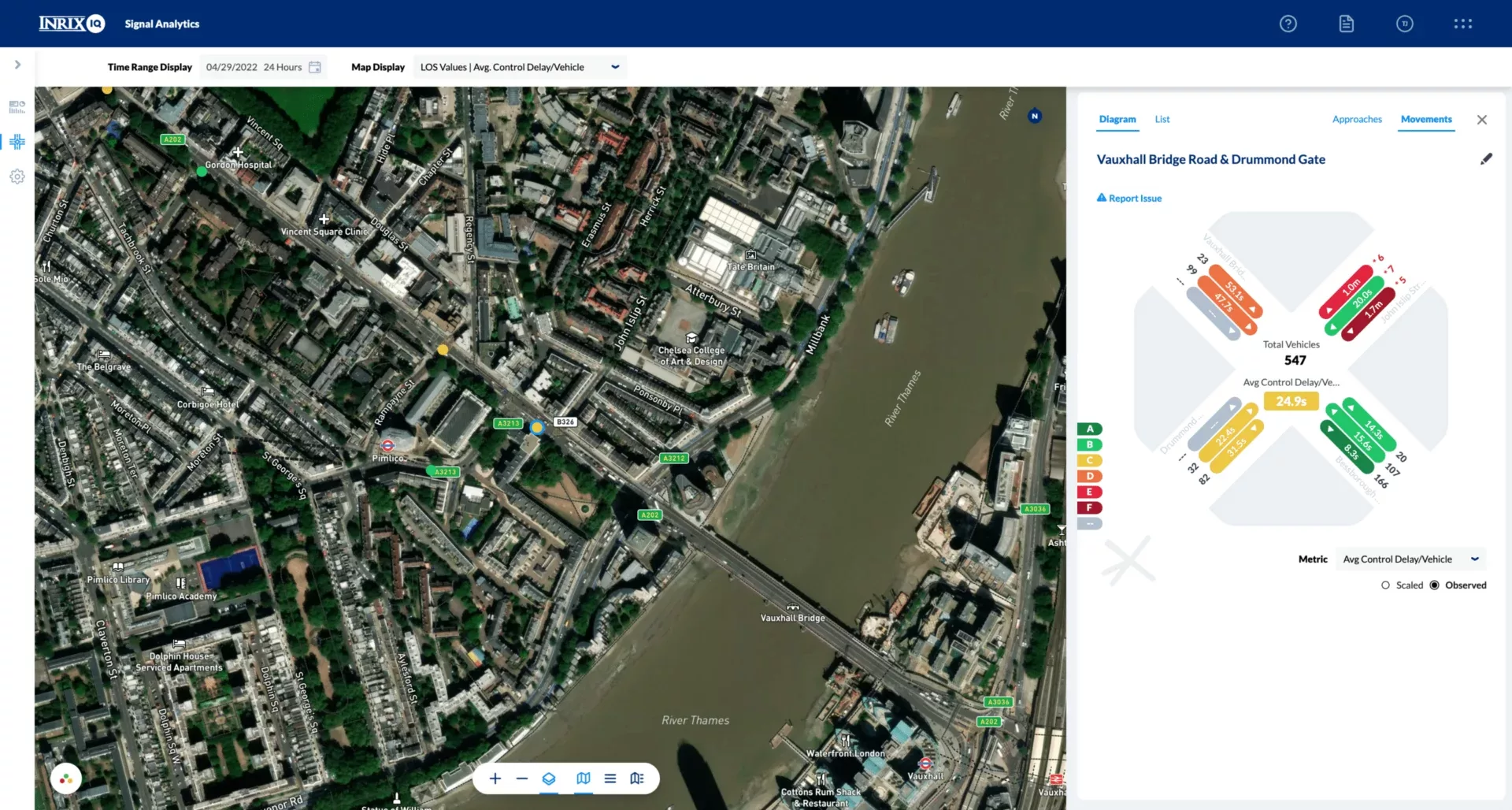Click the LOS level A green swatch

(1089, 429)
